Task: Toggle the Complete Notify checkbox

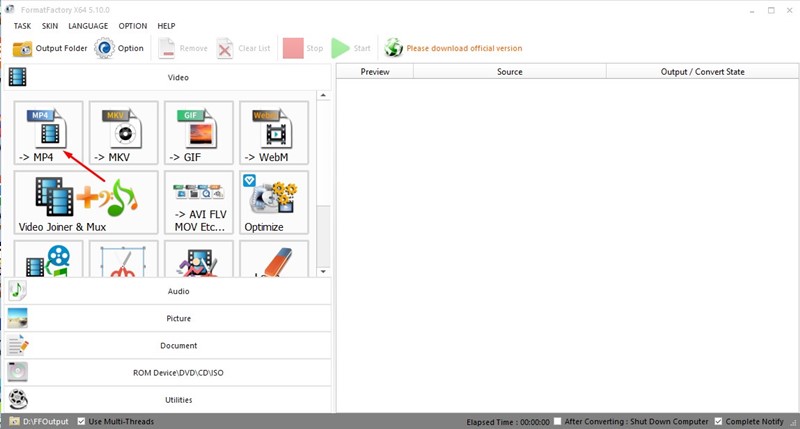Action: 720,422
